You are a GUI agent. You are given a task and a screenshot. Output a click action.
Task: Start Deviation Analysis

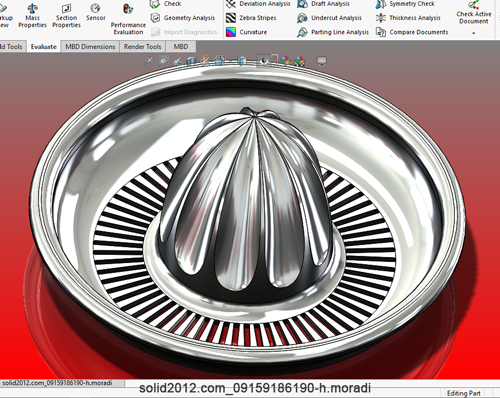click(258, 4)
